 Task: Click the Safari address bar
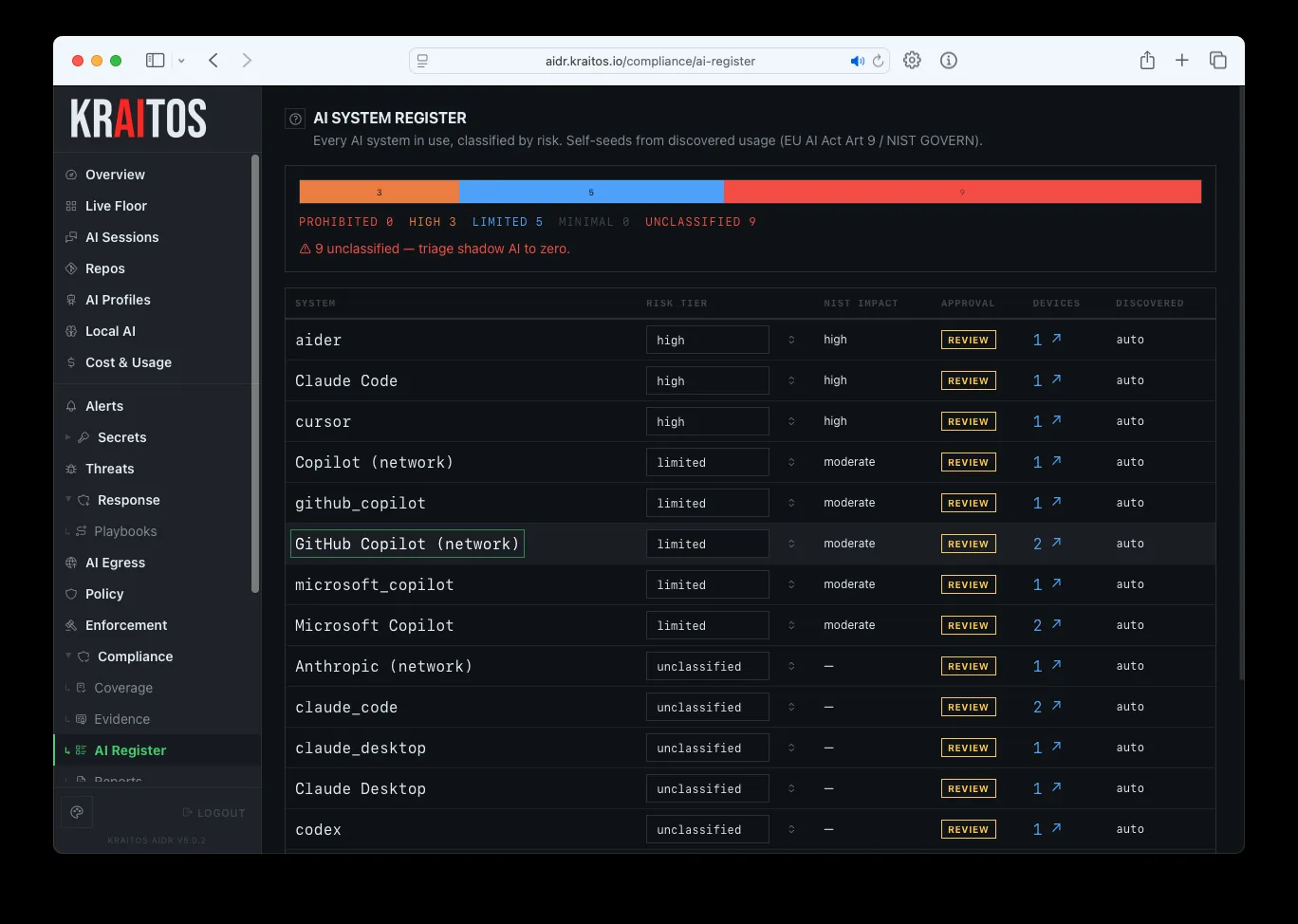click(650, 61)
